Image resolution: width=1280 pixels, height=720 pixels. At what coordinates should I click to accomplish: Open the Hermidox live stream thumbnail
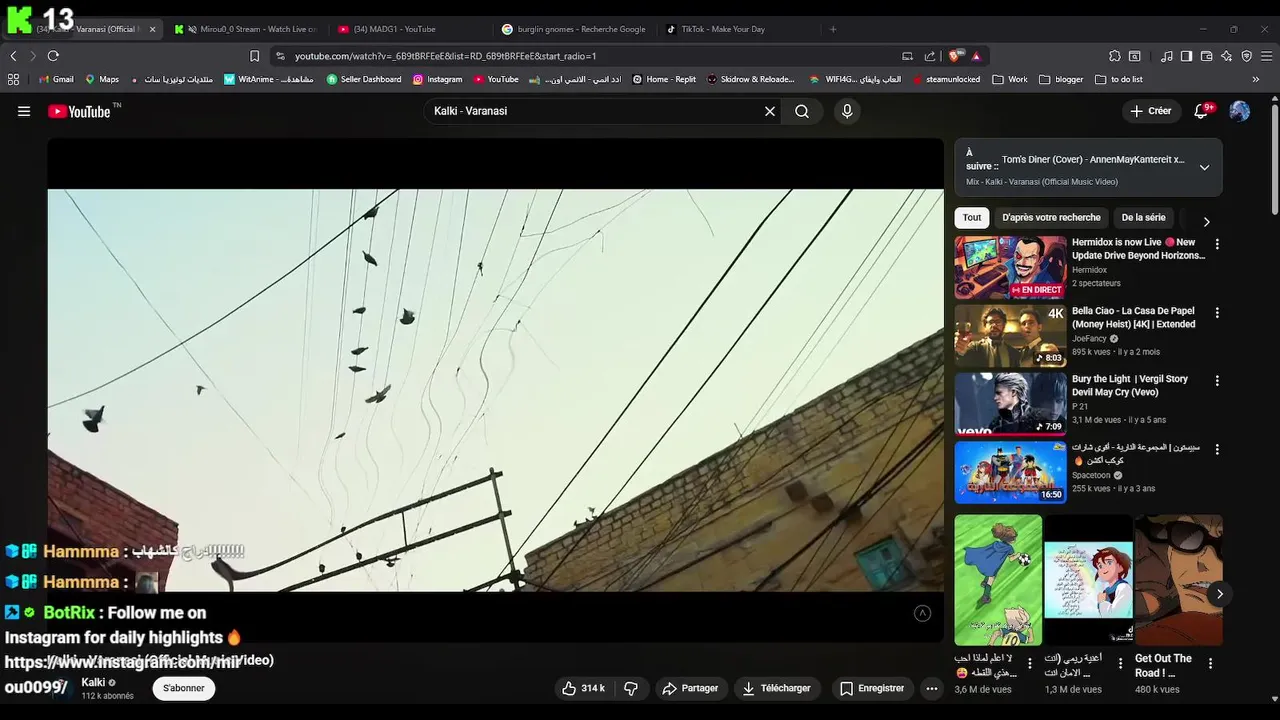(1010, 267)
